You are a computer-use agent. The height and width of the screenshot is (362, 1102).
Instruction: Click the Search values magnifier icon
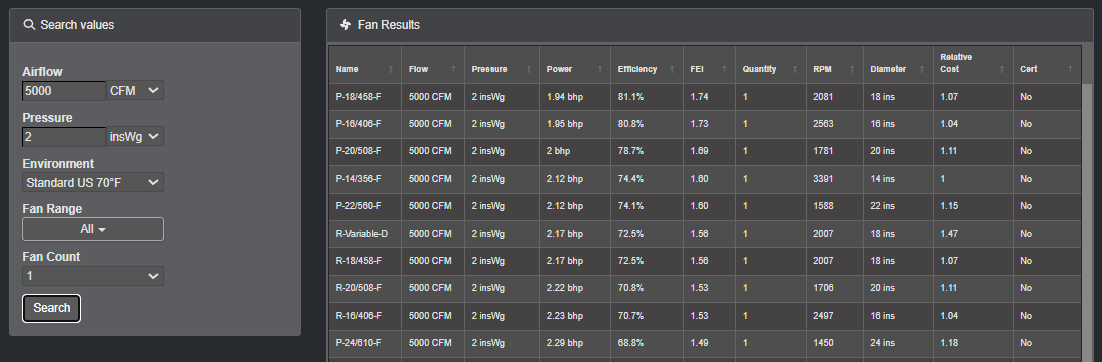29,25
